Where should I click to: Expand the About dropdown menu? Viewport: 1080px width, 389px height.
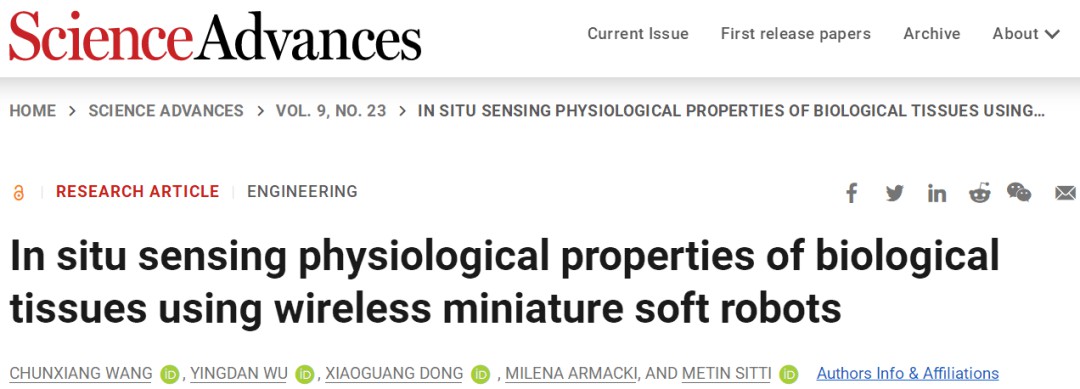1026,34
